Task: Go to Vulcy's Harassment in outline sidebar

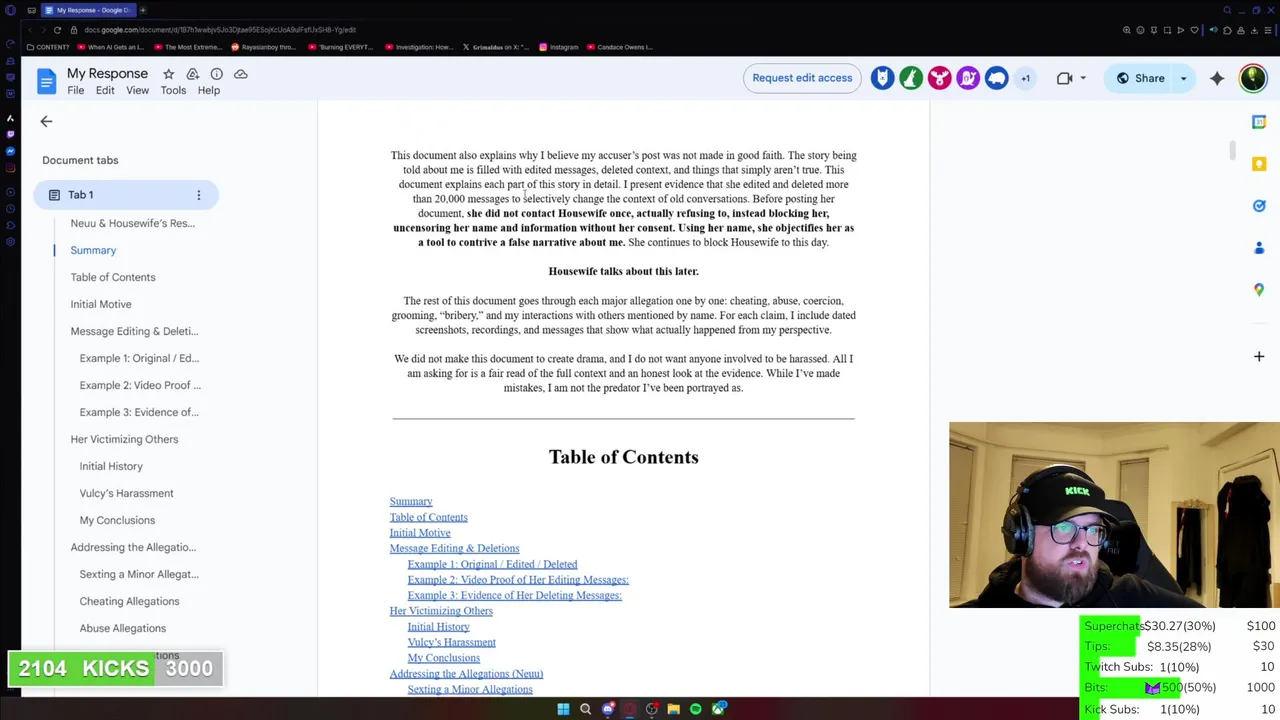Action: coord(126,493)
